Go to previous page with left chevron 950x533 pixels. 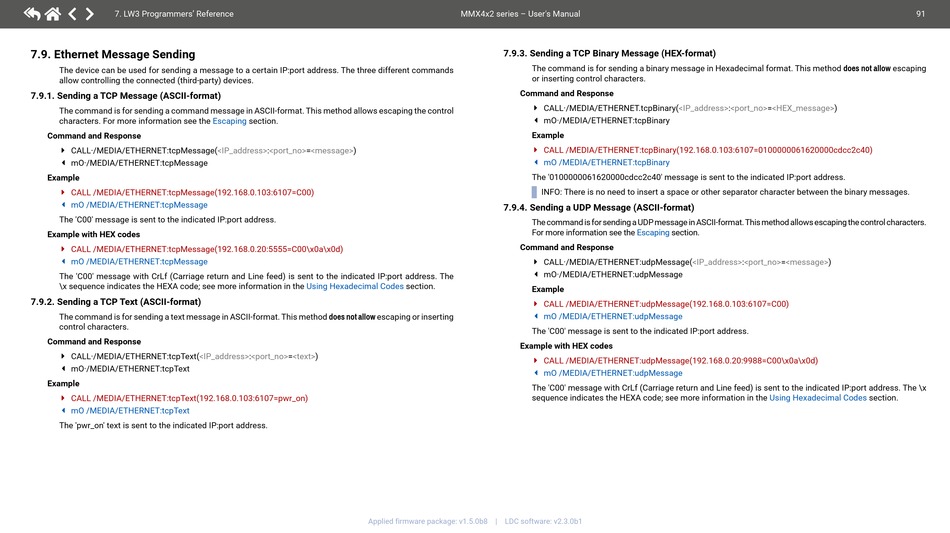[72, 14]
